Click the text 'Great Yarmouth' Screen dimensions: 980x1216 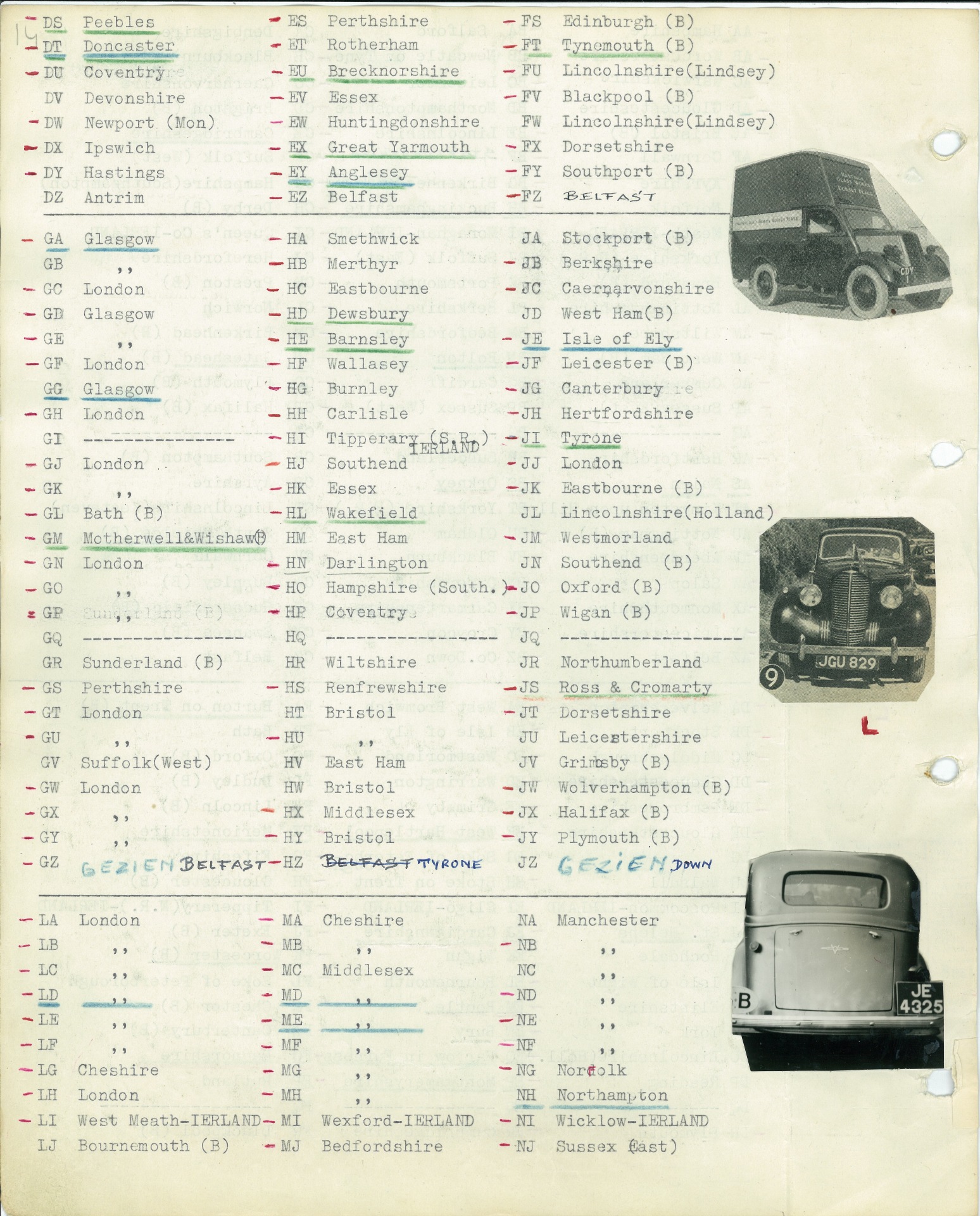pyautogui.click(x=398, y=147)
